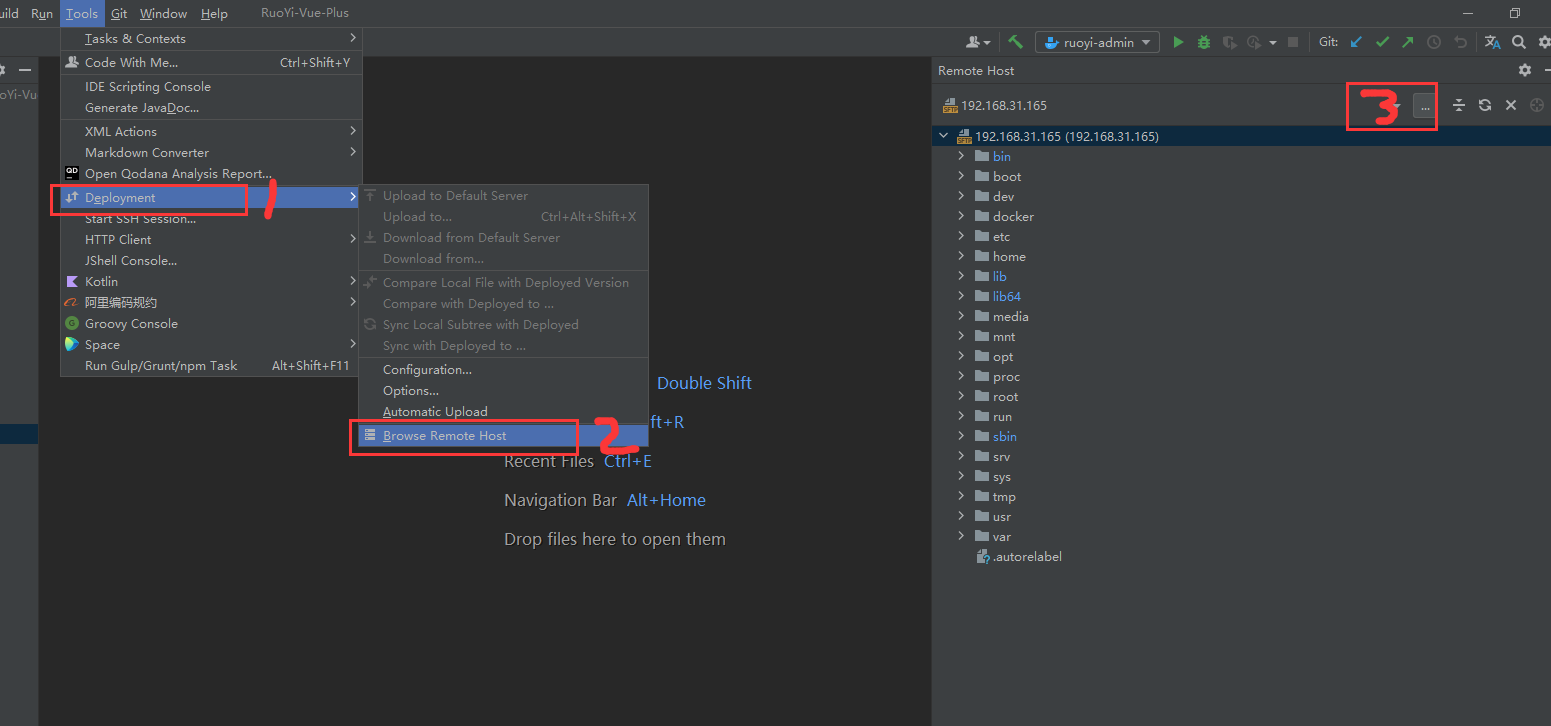This screenshot has height=726, width=1551.
Task: Open Tasks & Contexts submenu
Action: [210, 38]
